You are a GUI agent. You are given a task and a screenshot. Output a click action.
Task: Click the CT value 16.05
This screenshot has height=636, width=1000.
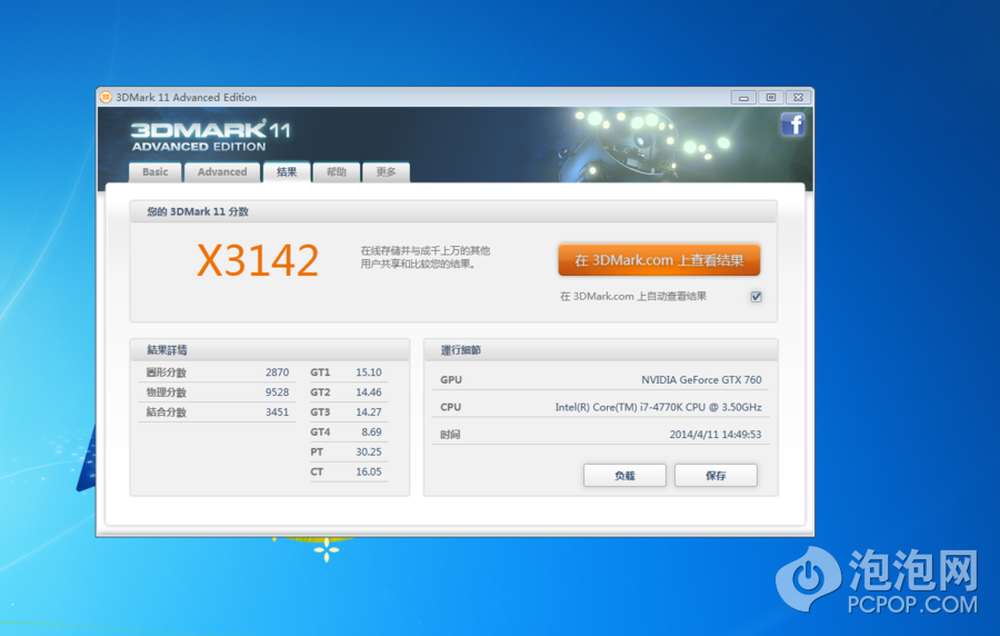click(x=369, y=471)
